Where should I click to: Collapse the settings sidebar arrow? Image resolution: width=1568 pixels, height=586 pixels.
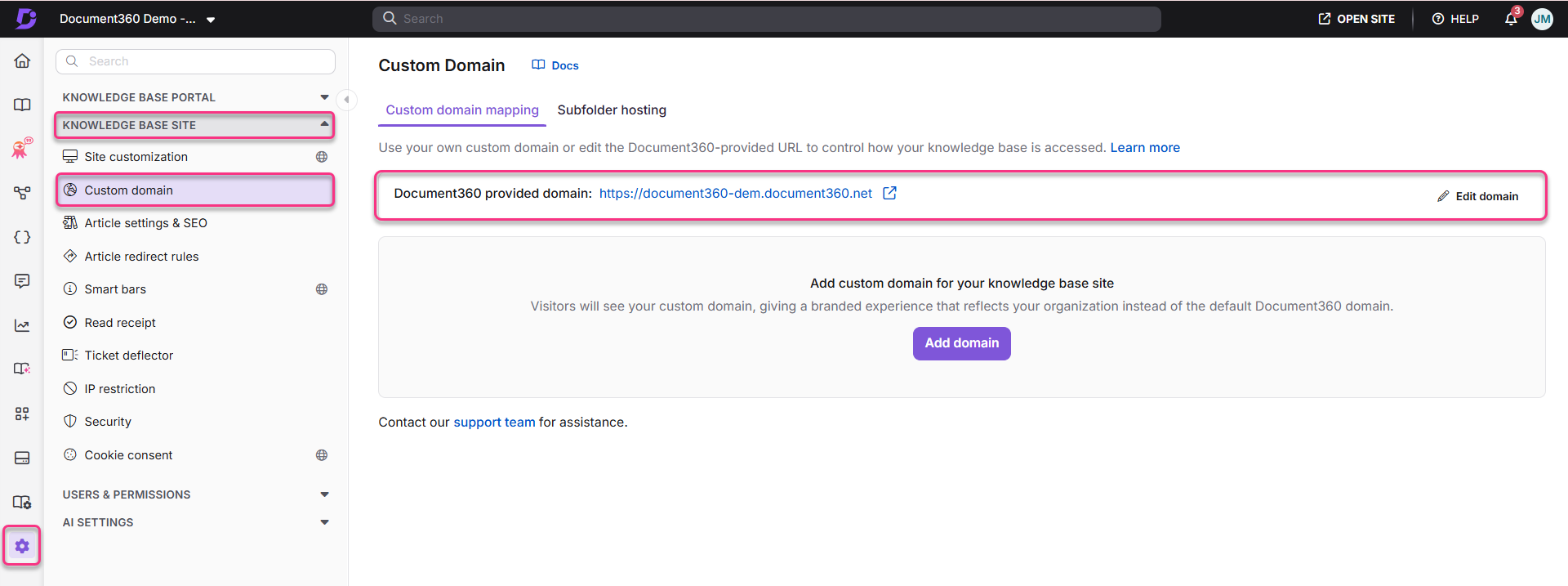346,100
